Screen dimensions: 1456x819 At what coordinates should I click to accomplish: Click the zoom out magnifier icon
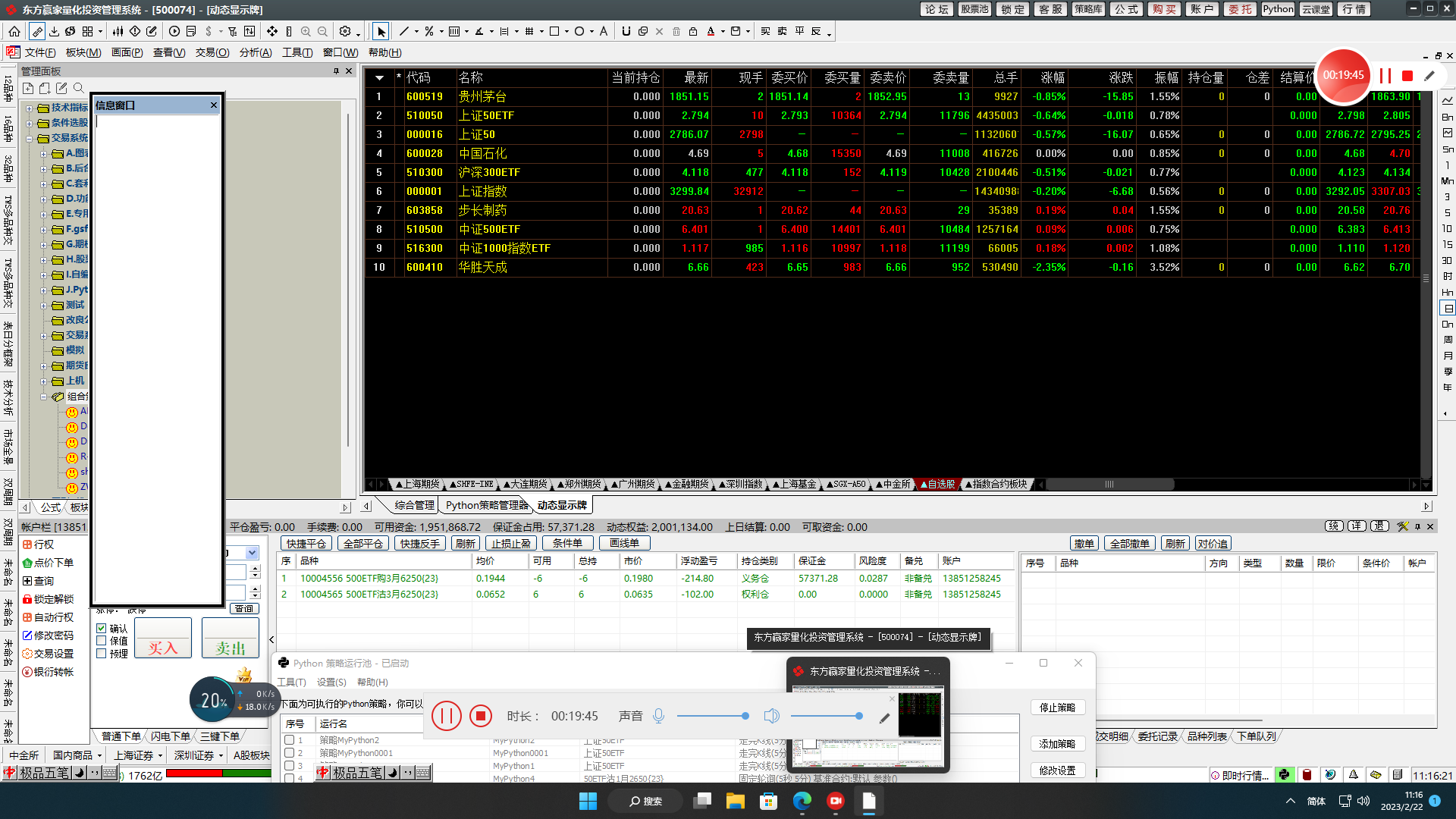point(322,31)
